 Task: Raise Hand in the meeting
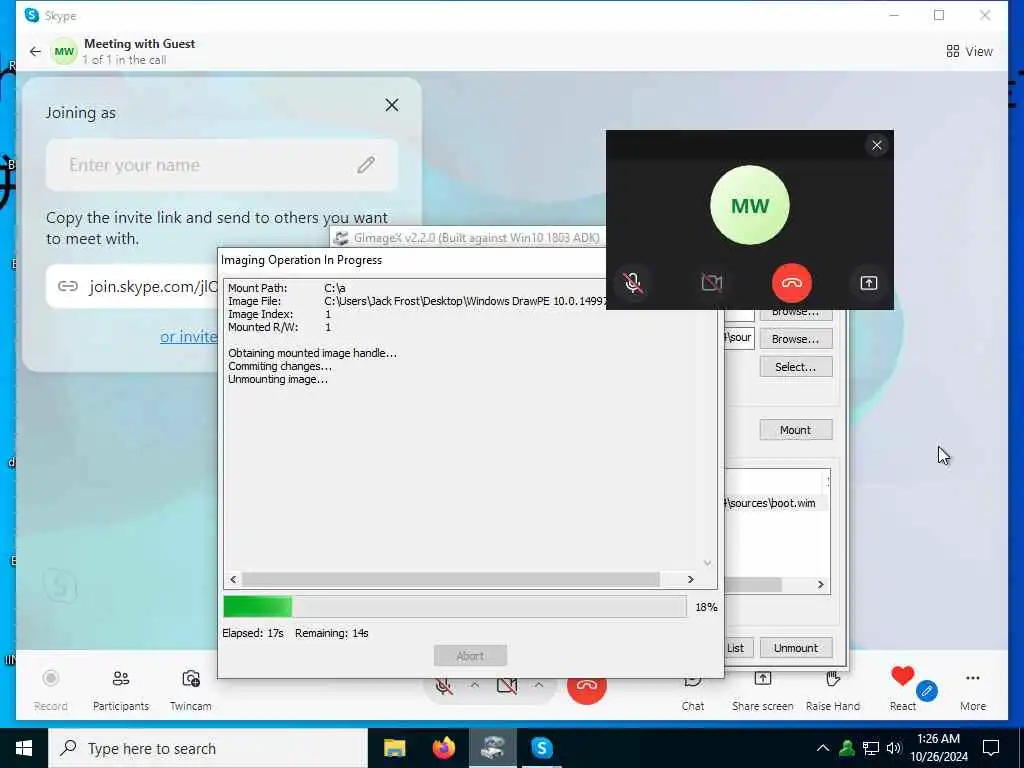point(833,691)
